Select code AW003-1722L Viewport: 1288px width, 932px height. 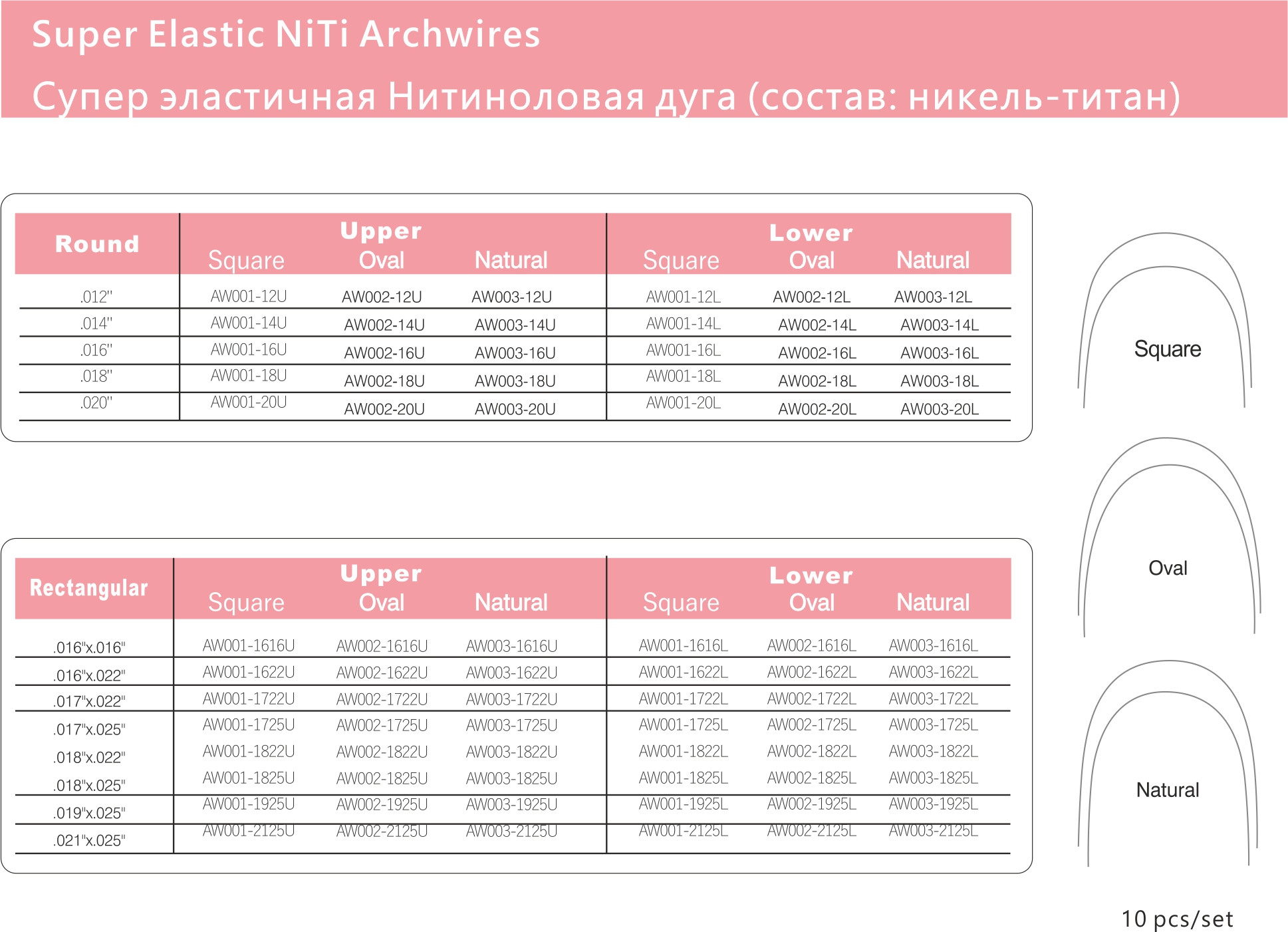click(934, 699)
